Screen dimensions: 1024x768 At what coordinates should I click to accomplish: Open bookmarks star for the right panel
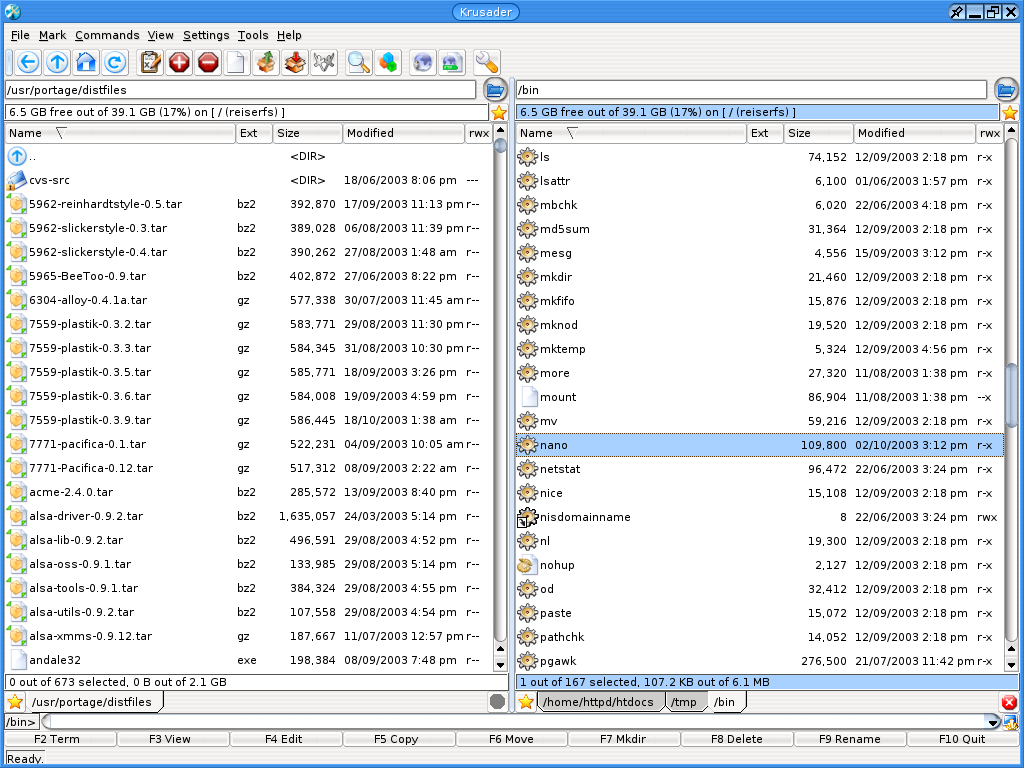click(1010, 112)
